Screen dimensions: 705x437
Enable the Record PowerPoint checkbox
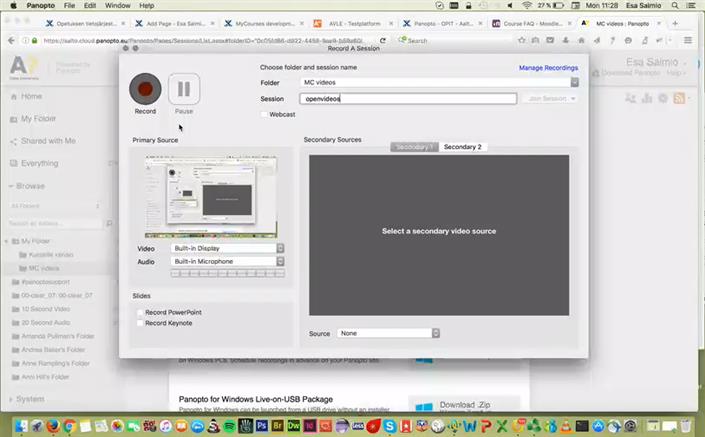(140, 312)
